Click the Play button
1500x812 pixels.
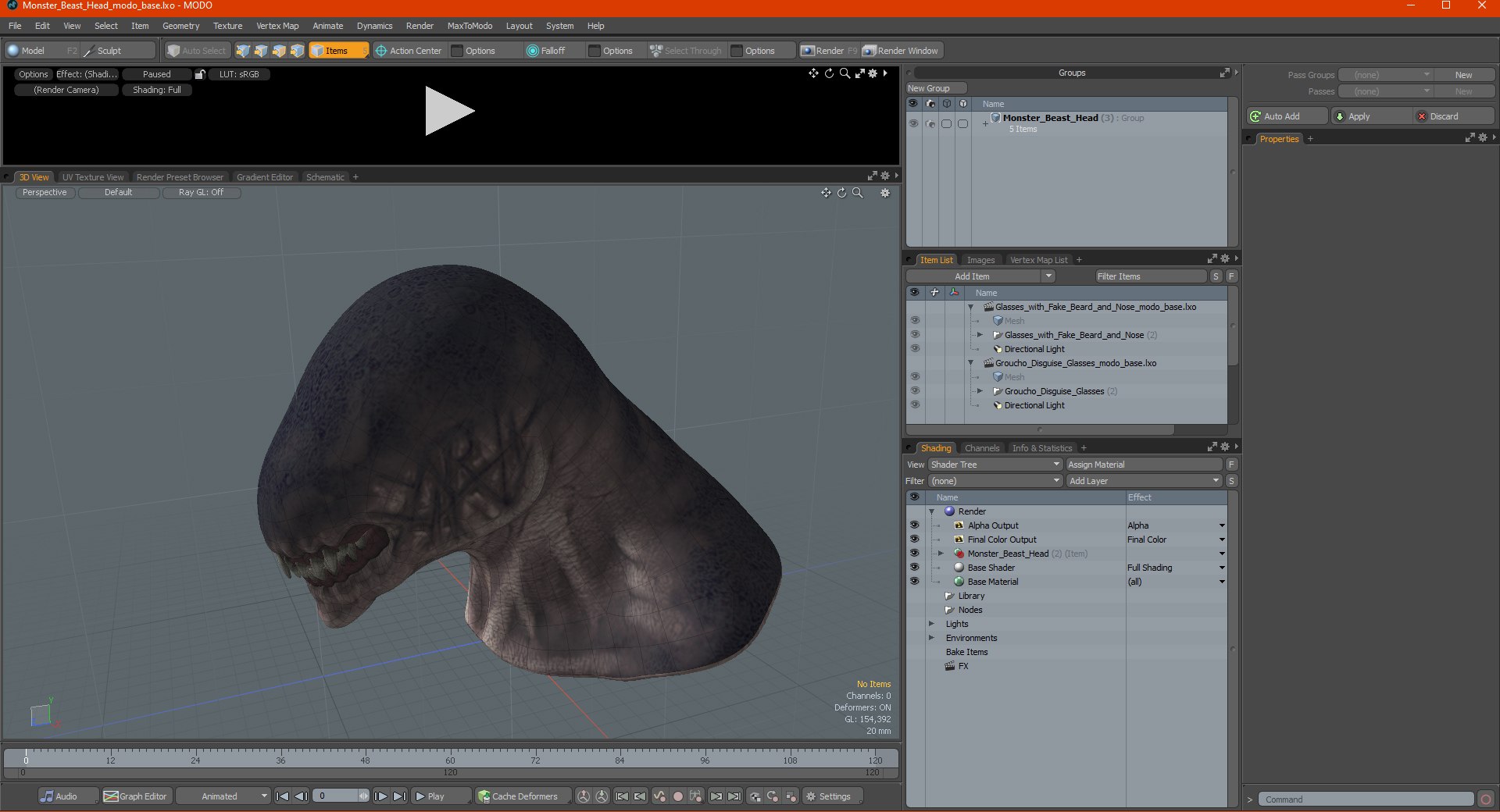coord(441,796)
